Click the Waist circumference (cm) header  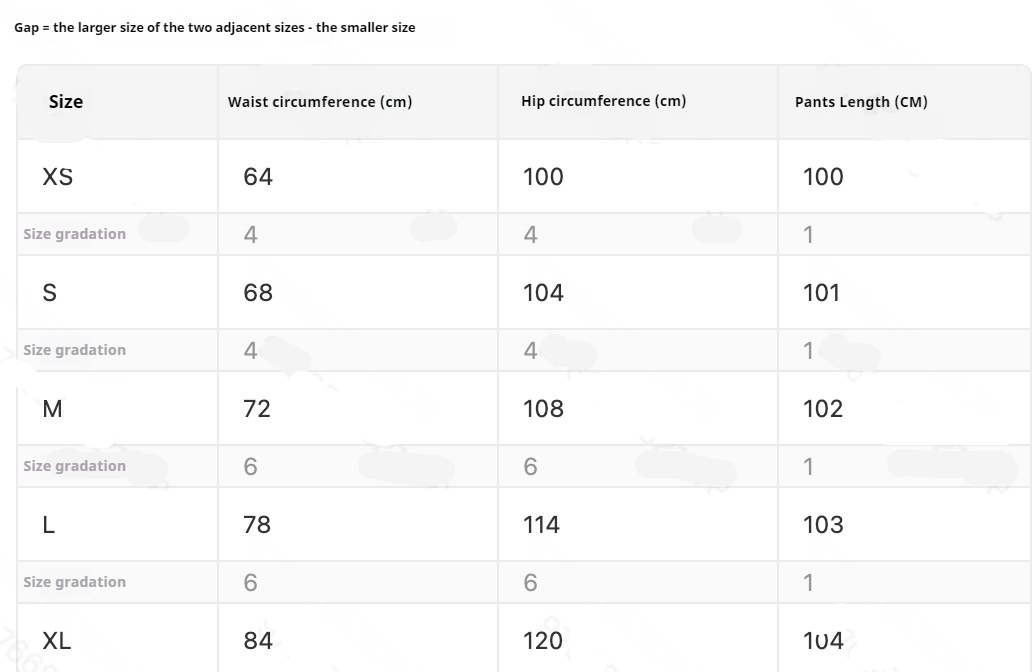point(320,102)
